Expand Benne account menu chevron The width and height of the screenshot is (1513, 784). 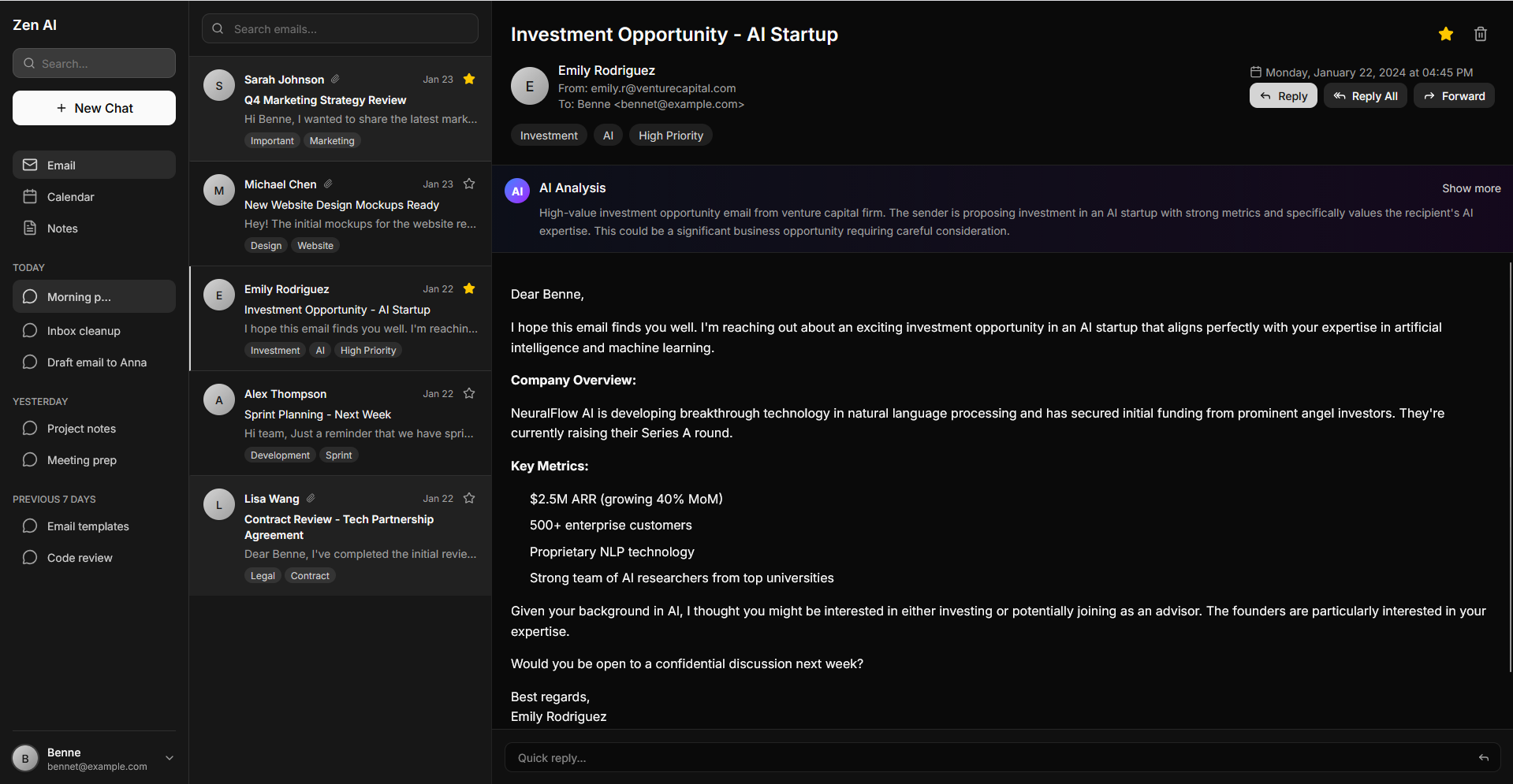coord(169,758)
